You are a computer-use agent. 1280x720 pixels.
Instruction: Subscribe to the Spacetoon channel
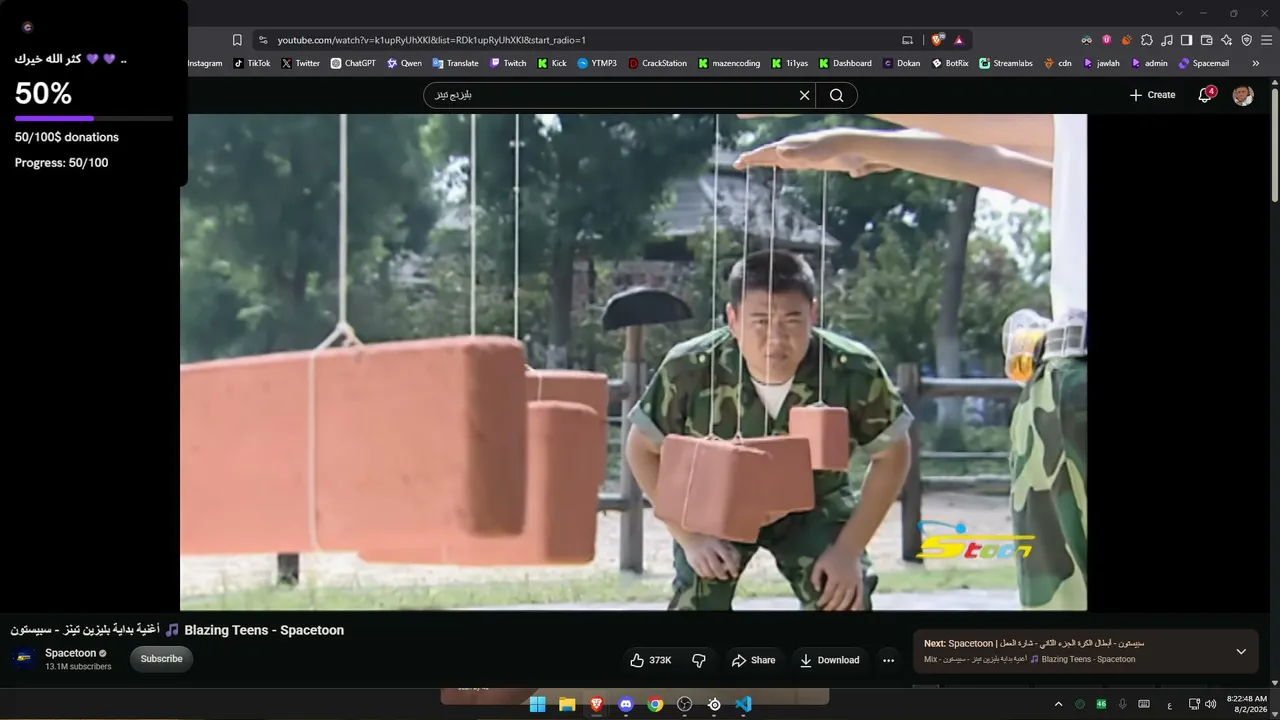click(x=161, y=659)
